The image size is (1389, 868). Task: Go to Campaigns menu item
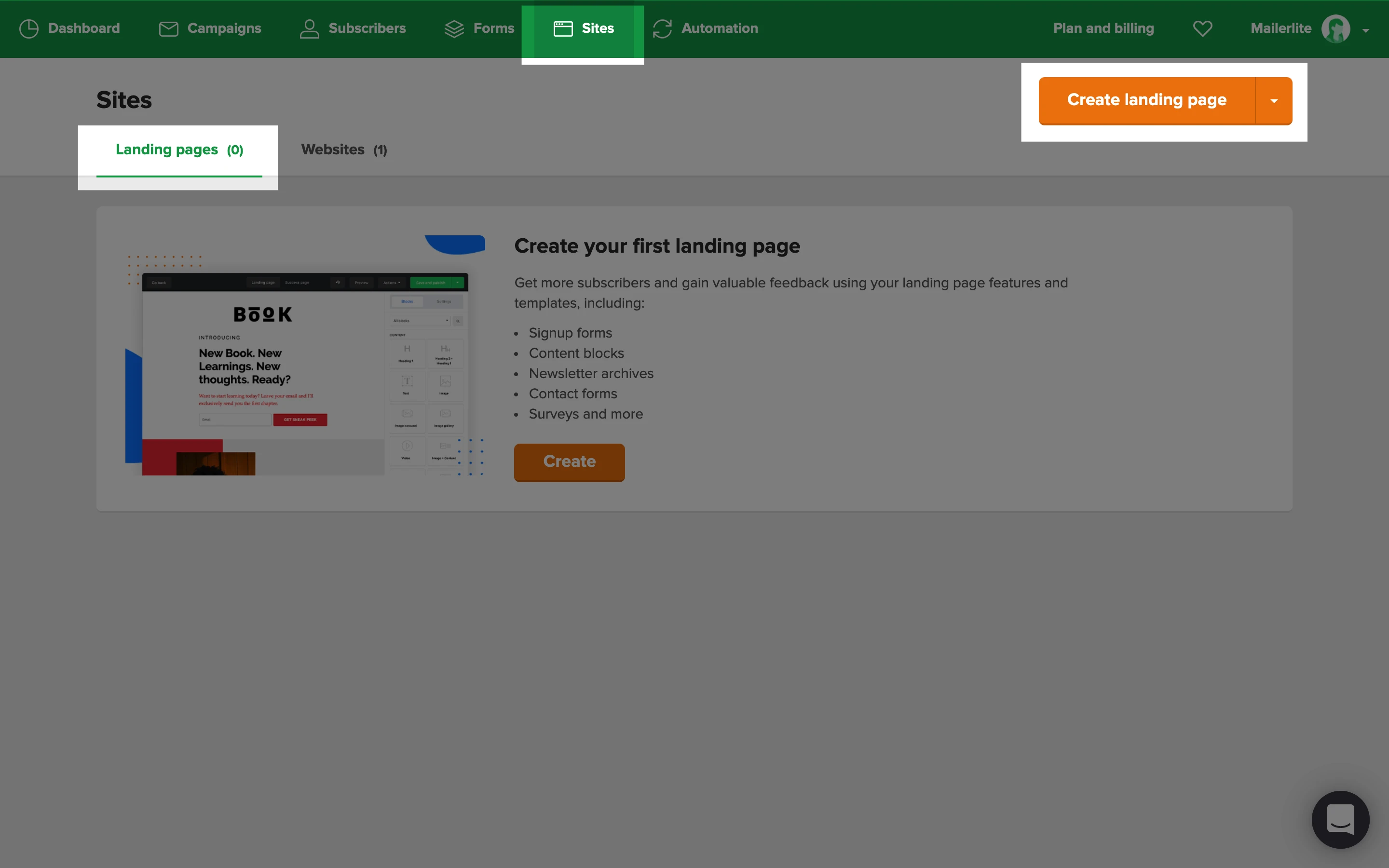click(224, 29)
